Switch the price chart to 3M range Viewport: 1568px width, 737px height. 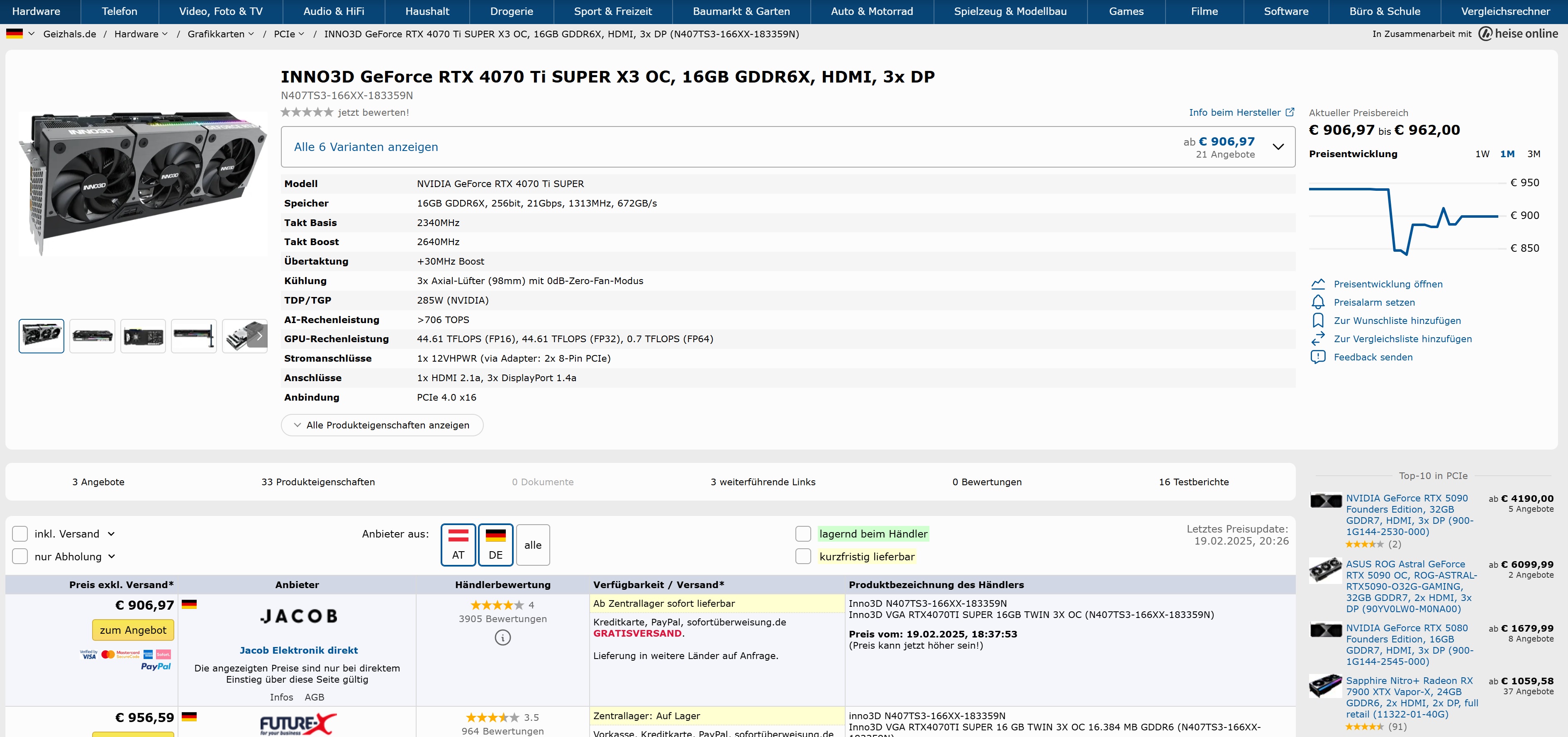(x=1533, y=154)
